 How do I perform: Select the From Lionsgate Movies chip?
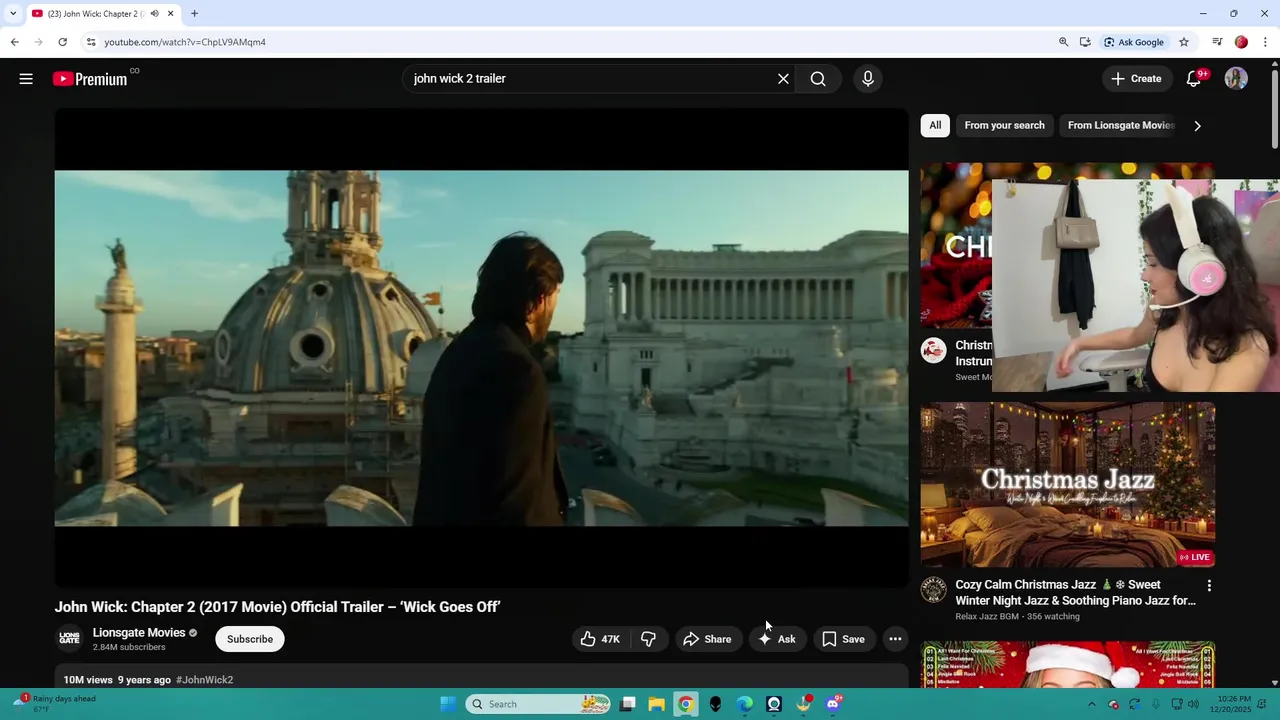pyautogui.click(x=1120, y=125)
